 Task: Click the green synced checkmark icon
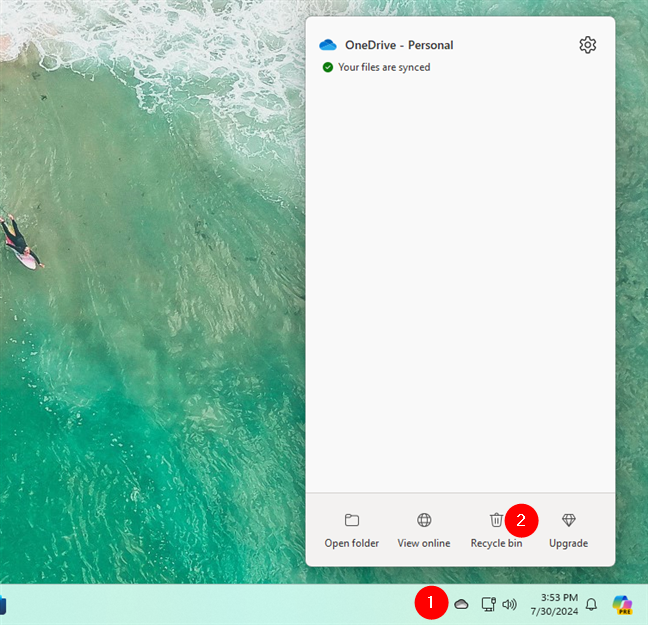coord(328,67)
